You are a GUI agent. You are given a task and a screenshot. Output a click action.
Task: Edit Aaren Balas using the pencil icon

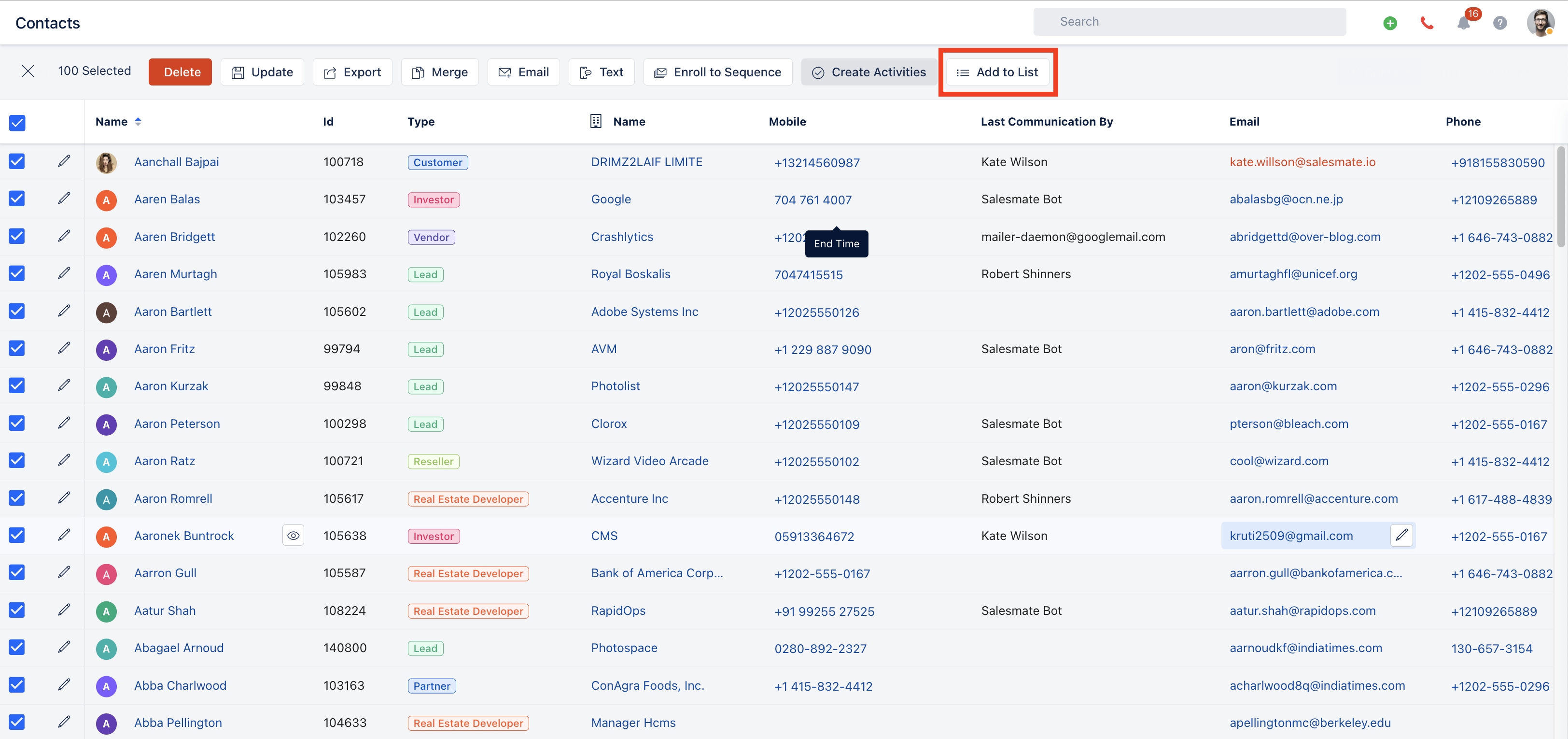(65, 199)
